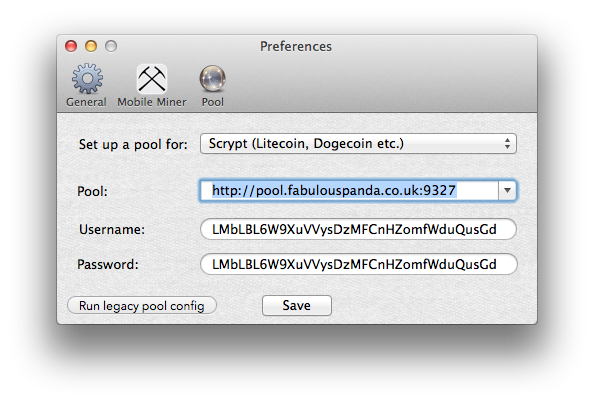Image resolution: width=594 pixels, height=403 pixels.
Task: Expand the Pool URL combo box arrow
Action: pyautogui.click(x=507, y=191)
